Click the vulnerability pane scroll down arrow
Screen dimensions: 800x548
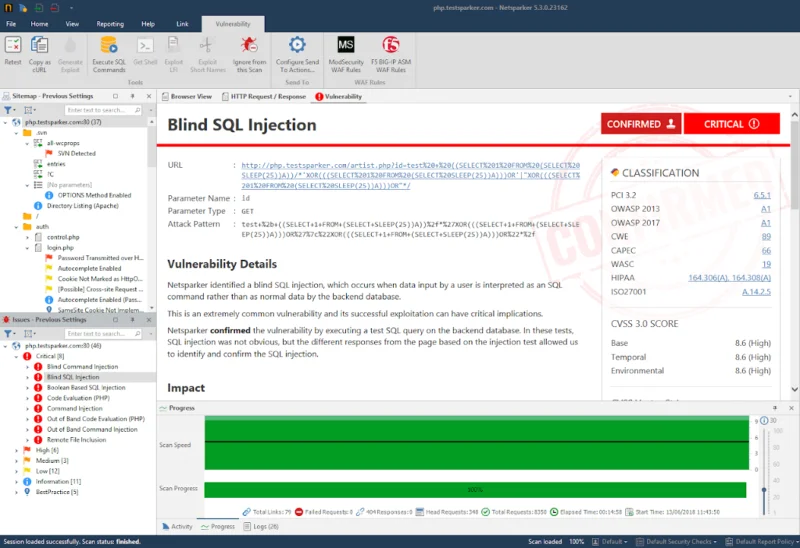794,389
